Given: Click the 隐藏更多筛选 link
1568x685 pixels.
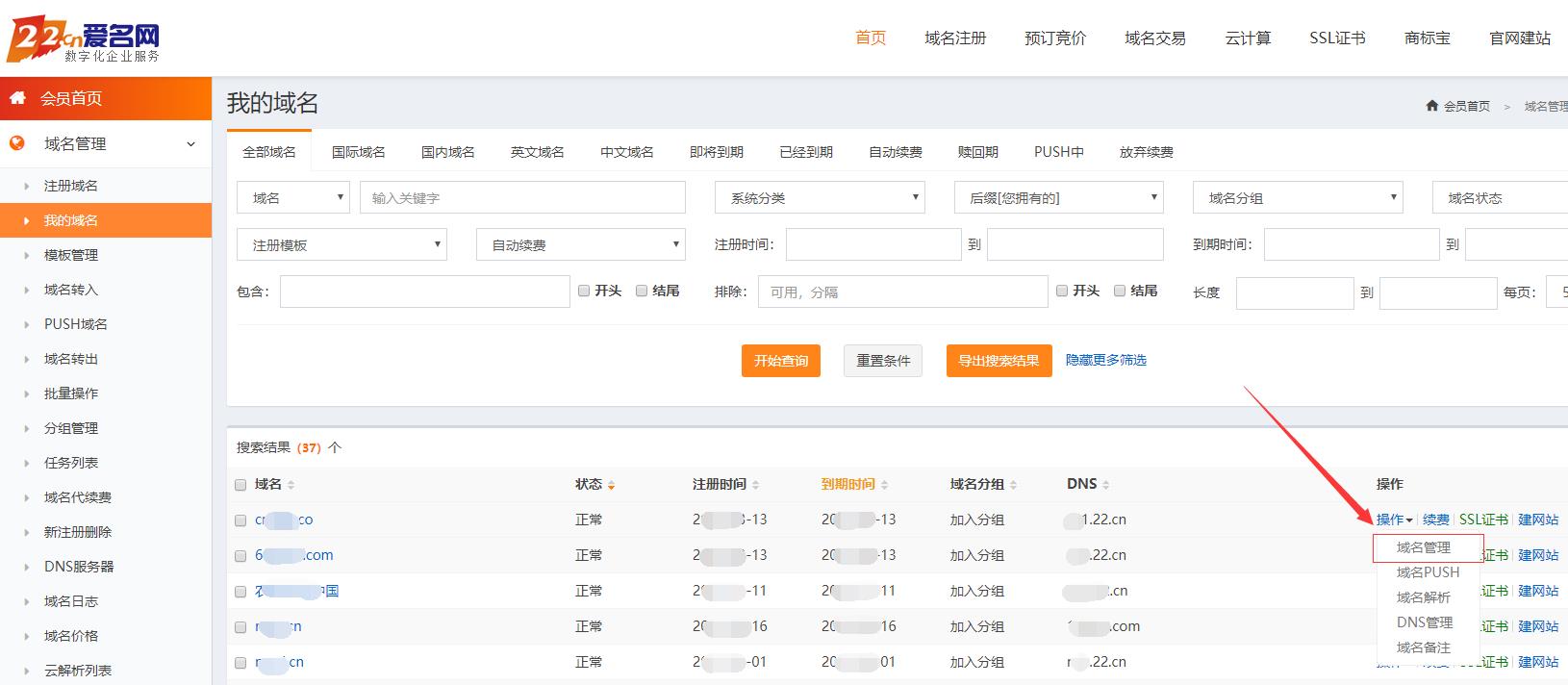Looking at the screenshot, I should (1105, 360).
